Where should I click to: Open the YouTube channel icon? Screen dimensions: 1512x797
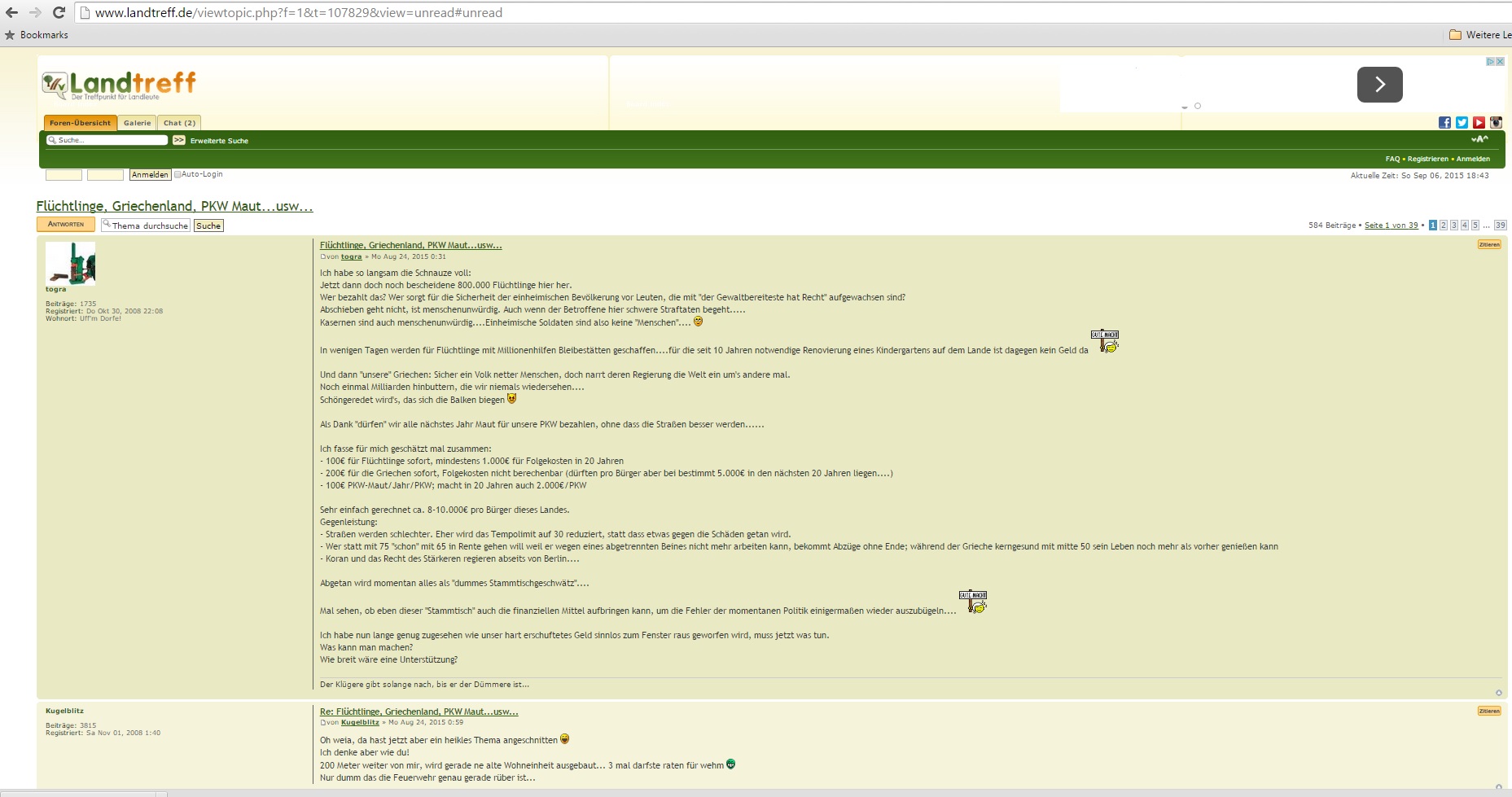(1479, 123)
